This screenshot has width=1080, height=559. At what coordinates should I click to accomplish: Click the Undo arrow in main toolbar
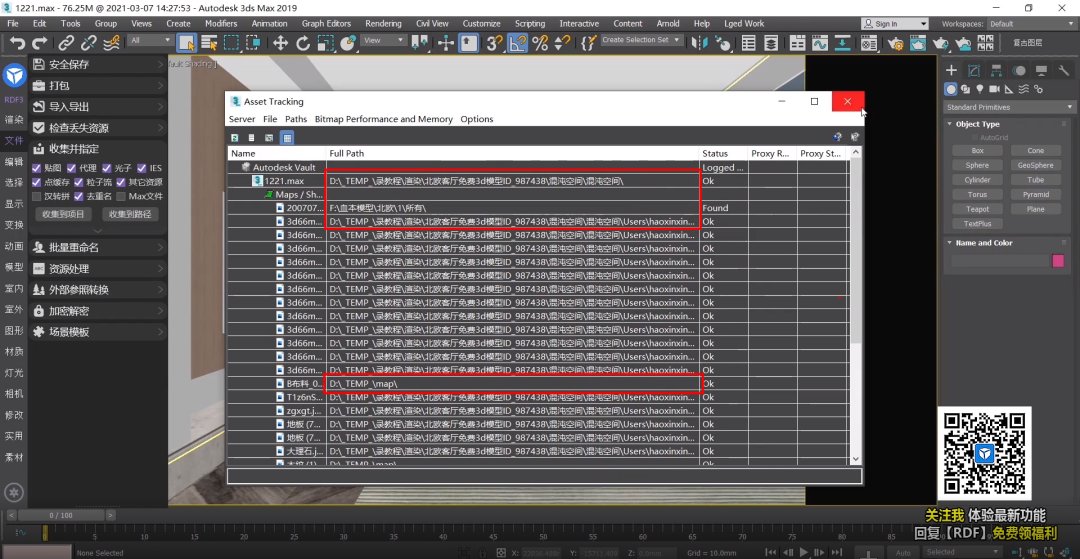[x=18, y=43]
